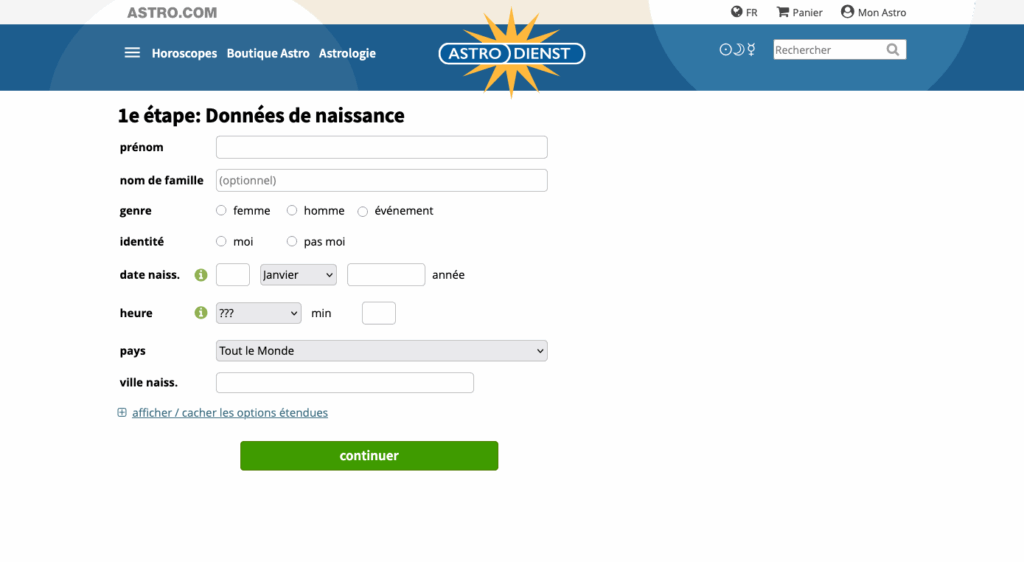Open the heure dropdown showing ???
The height and width of the screenshot is (562, 1024).
[259, 313]
